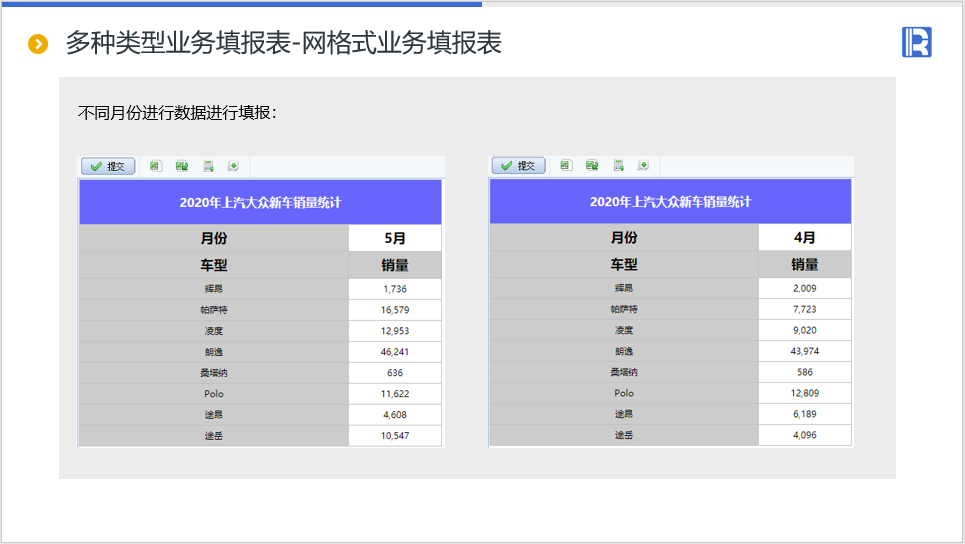Select the 5月 month cell
This screenshot has width=965, height=544.
[x=395, y=238]
